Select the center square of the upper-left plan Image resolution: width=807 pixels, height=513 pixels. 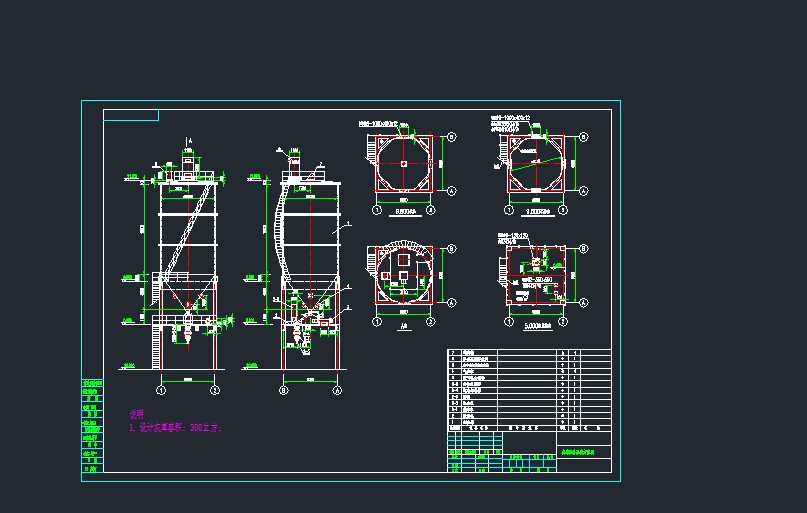tap(404, 164)
